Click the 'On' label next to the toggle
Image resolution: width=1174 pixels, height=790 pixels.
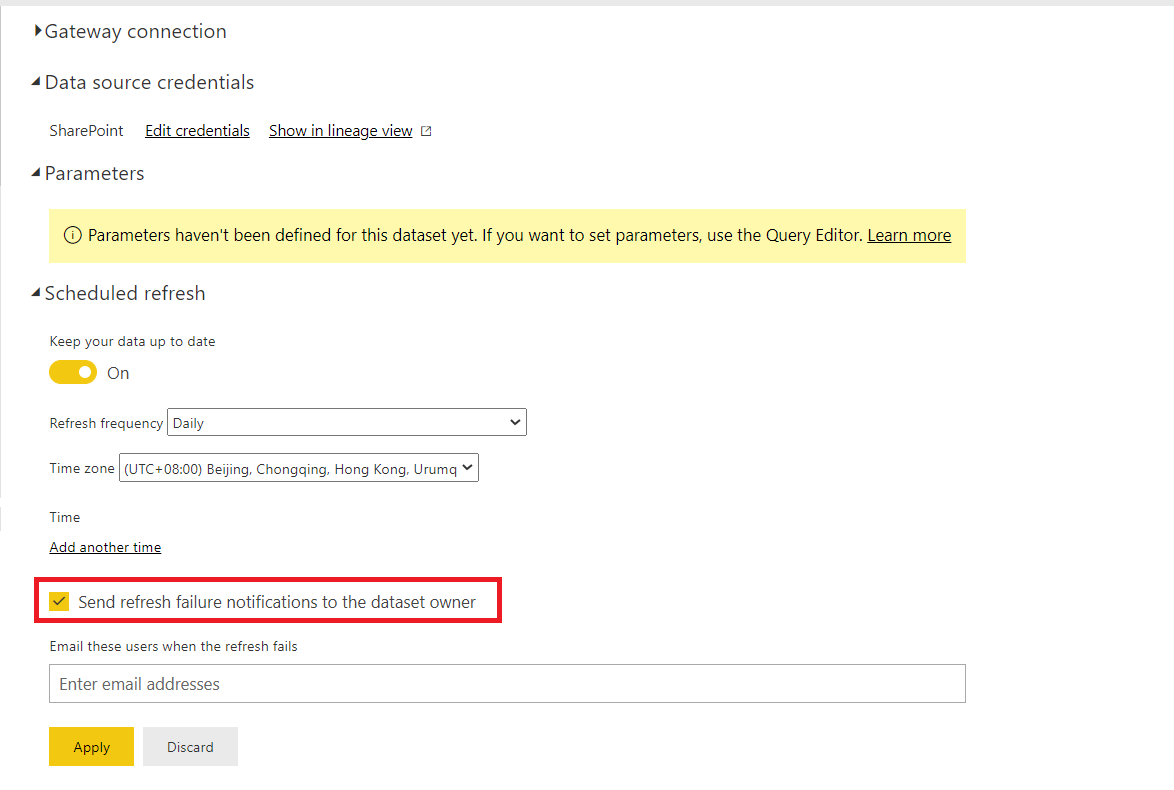point(118,373)
